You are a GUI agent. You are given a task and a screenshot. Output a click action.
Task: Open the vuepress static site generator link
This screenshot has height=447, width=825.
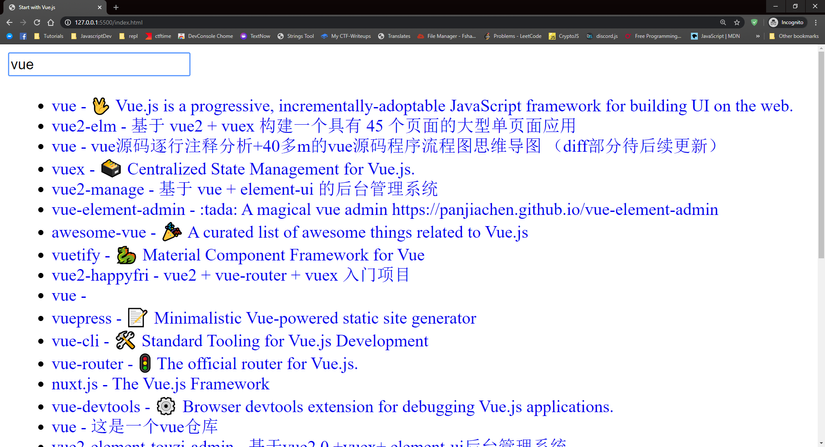[264, 318]
